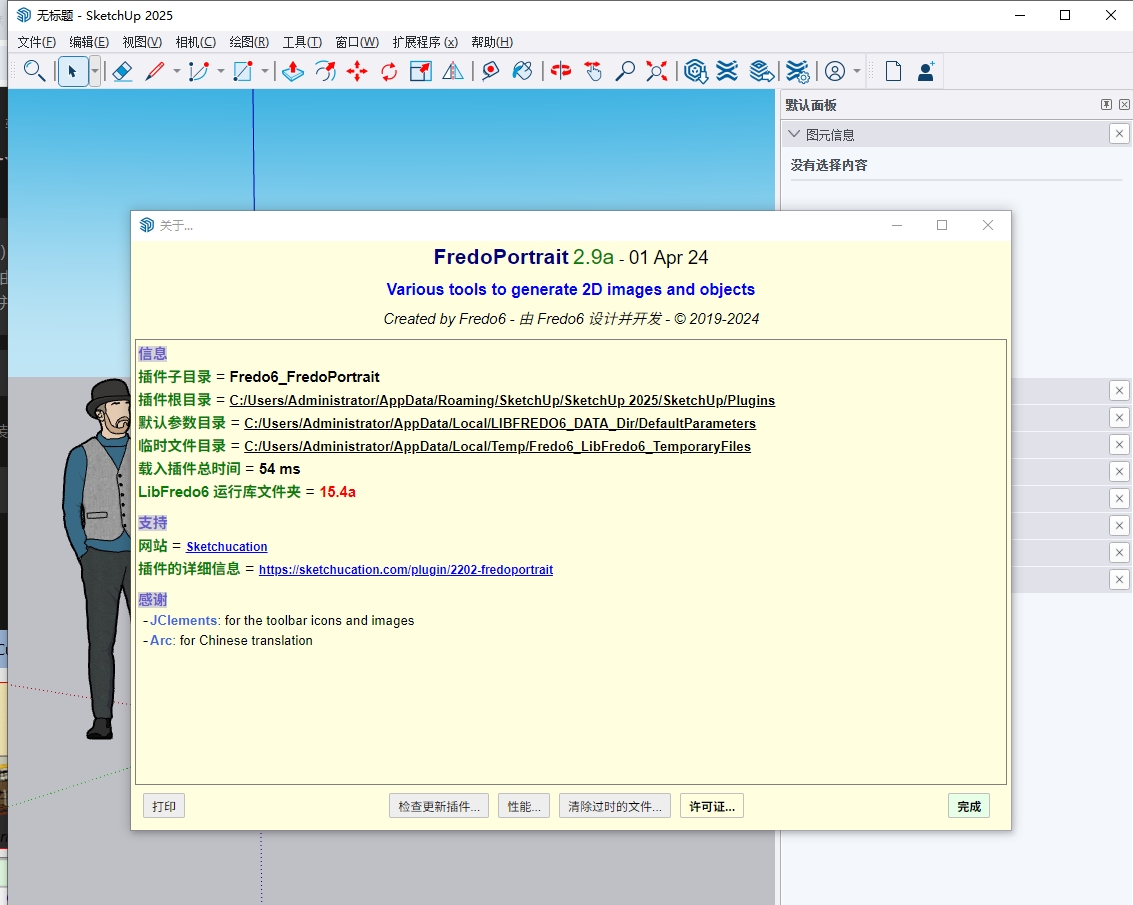The image size is (1133, 905).
Task: Open the 帮助(H) menu
Action: click(x=492, y=42)
